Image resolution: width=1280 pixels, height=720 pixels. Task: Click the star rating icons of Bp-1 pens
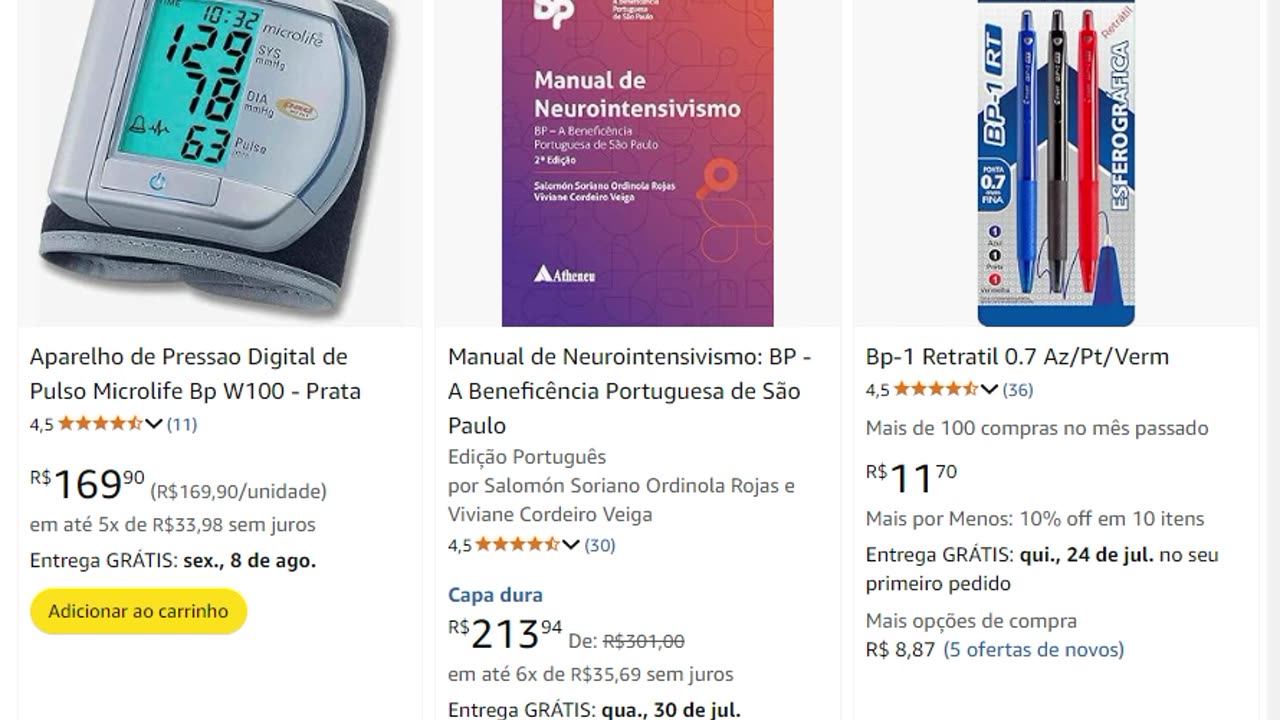pyautogui.click(x=935, y=390)
